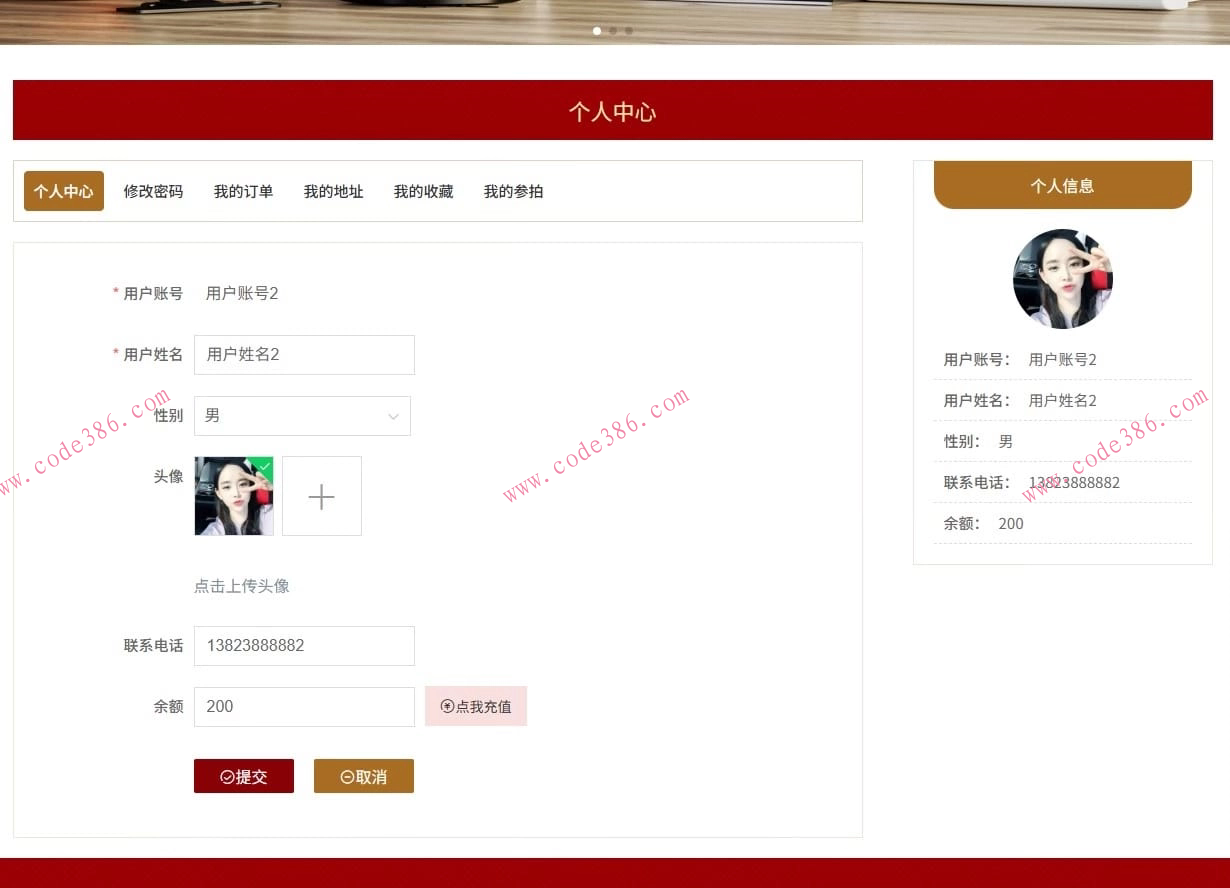The height and width of the screenshot is (888, 1230).
Task: Click the uploaded avatar thumbnail in the form
Action: click(x=233, y=495)
